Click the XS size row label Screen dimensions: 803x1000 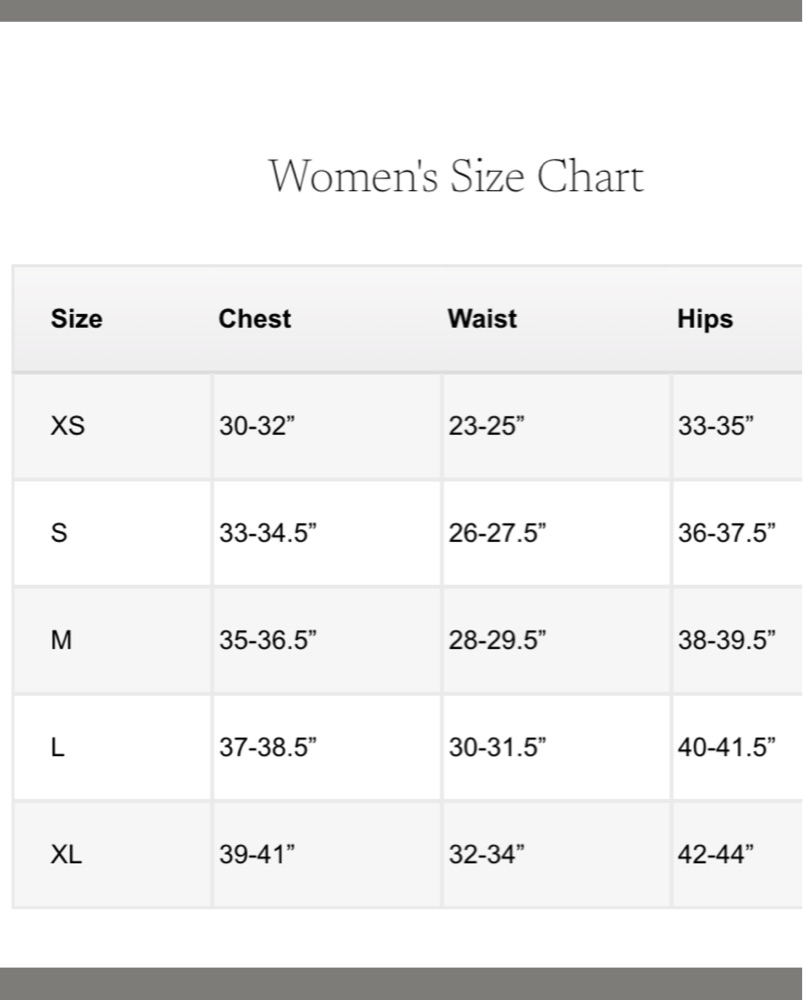pos(68,425)
